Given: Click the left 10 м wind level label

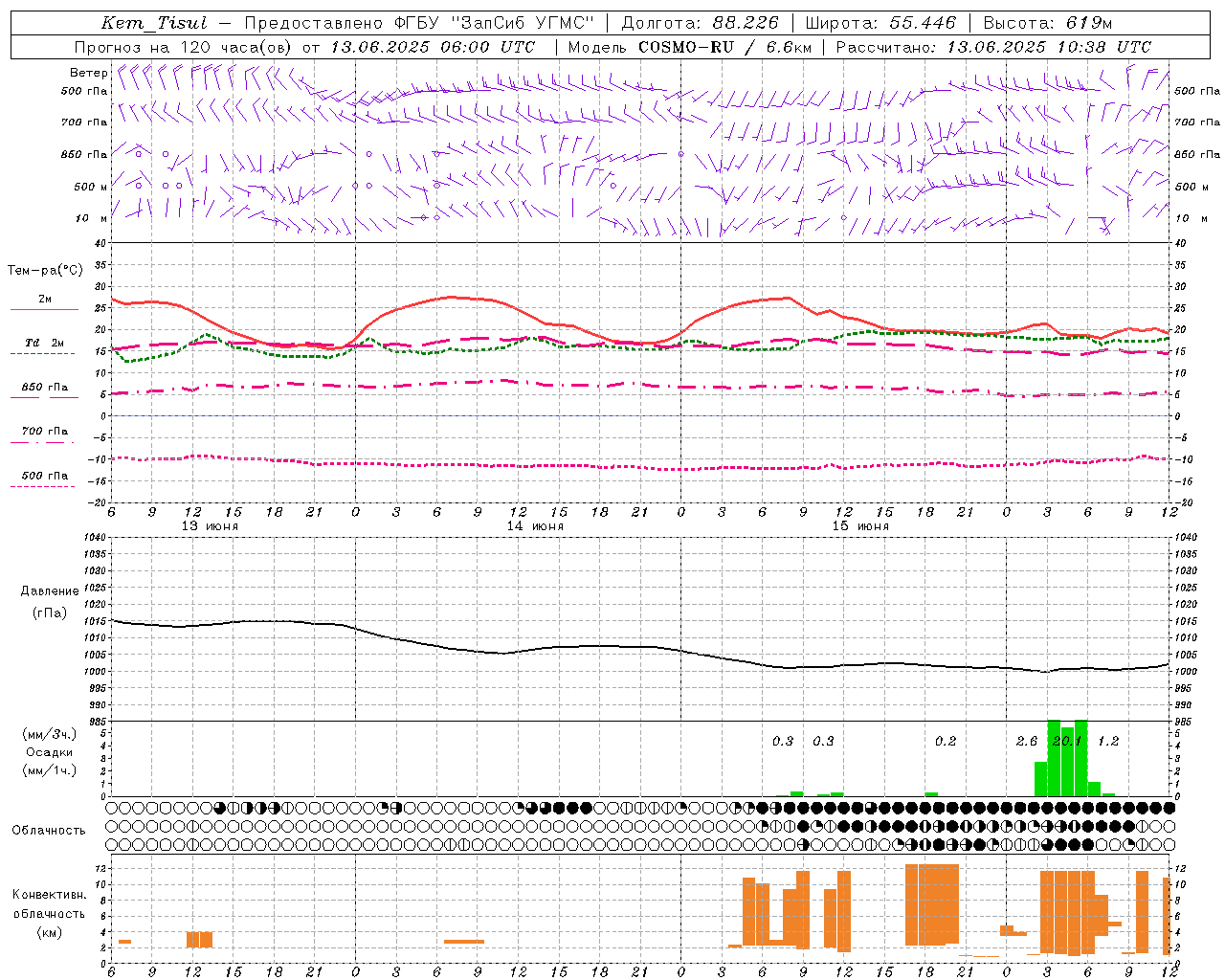Looking at the screenshot, I should (92, 218).
